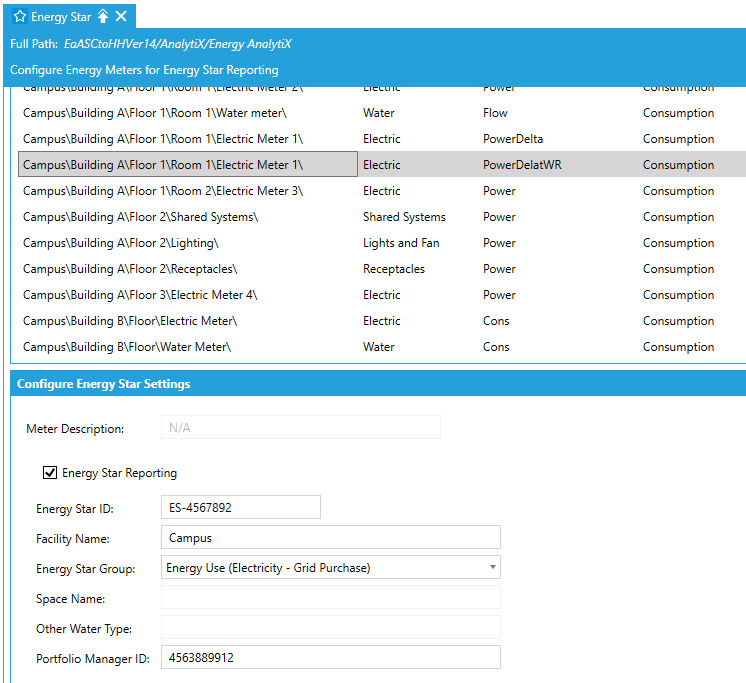
Task: Switch to the Energy Star tab
Action: 61,16
